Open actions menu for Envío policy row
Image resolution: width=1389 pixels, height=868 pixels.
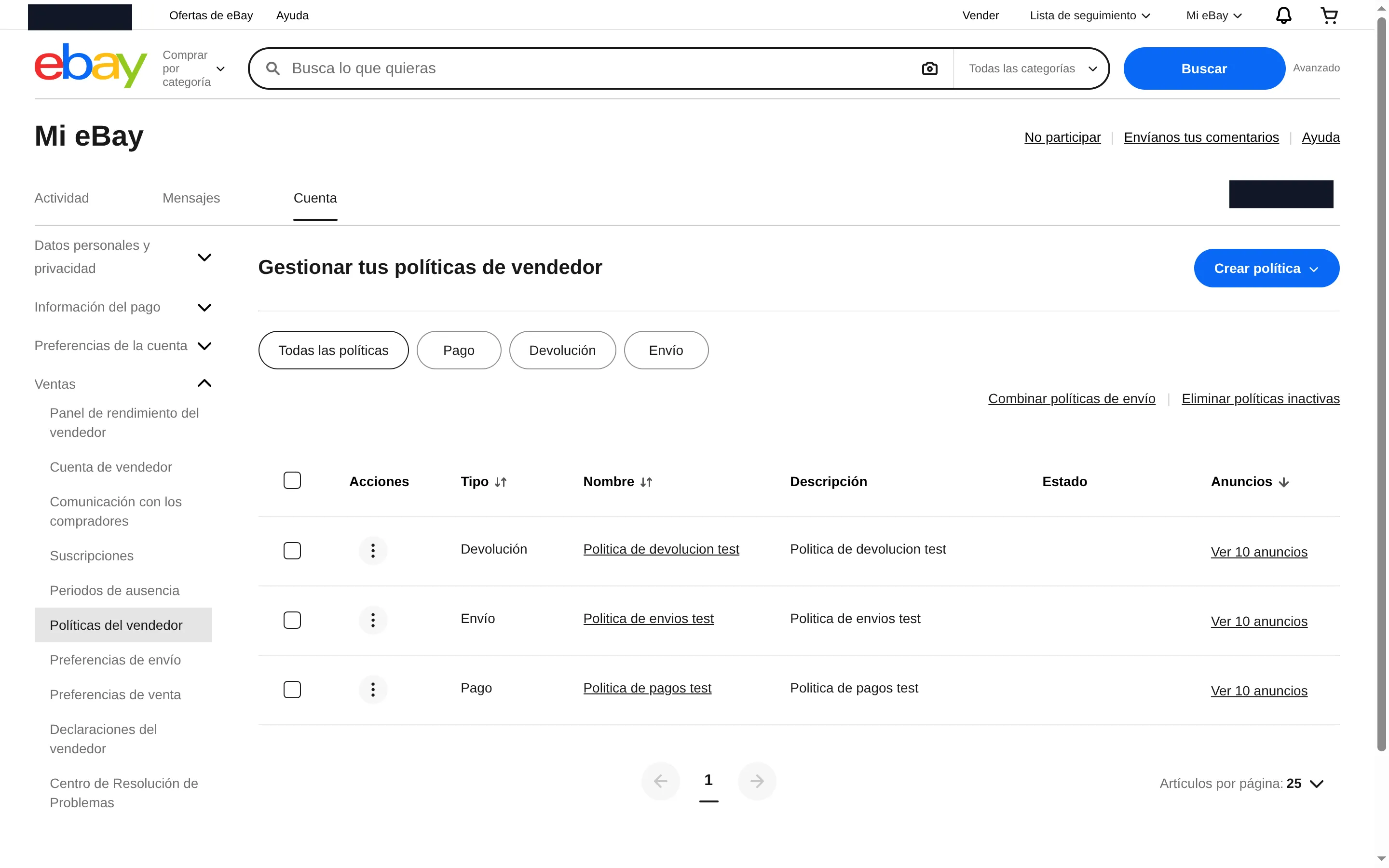pyautogui.click(x=373, y=620)
